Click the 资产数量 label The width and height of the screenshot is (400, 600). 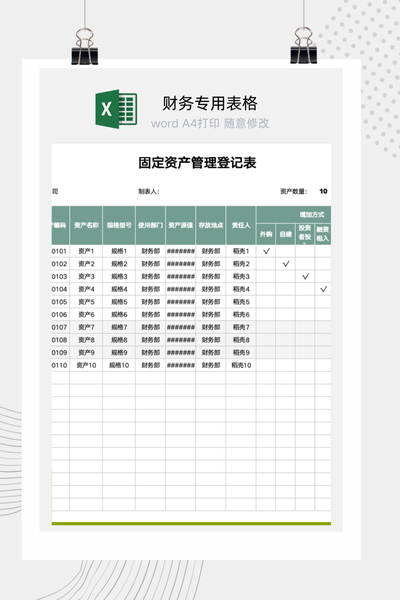pyautogui.click(x=294, y=191)
